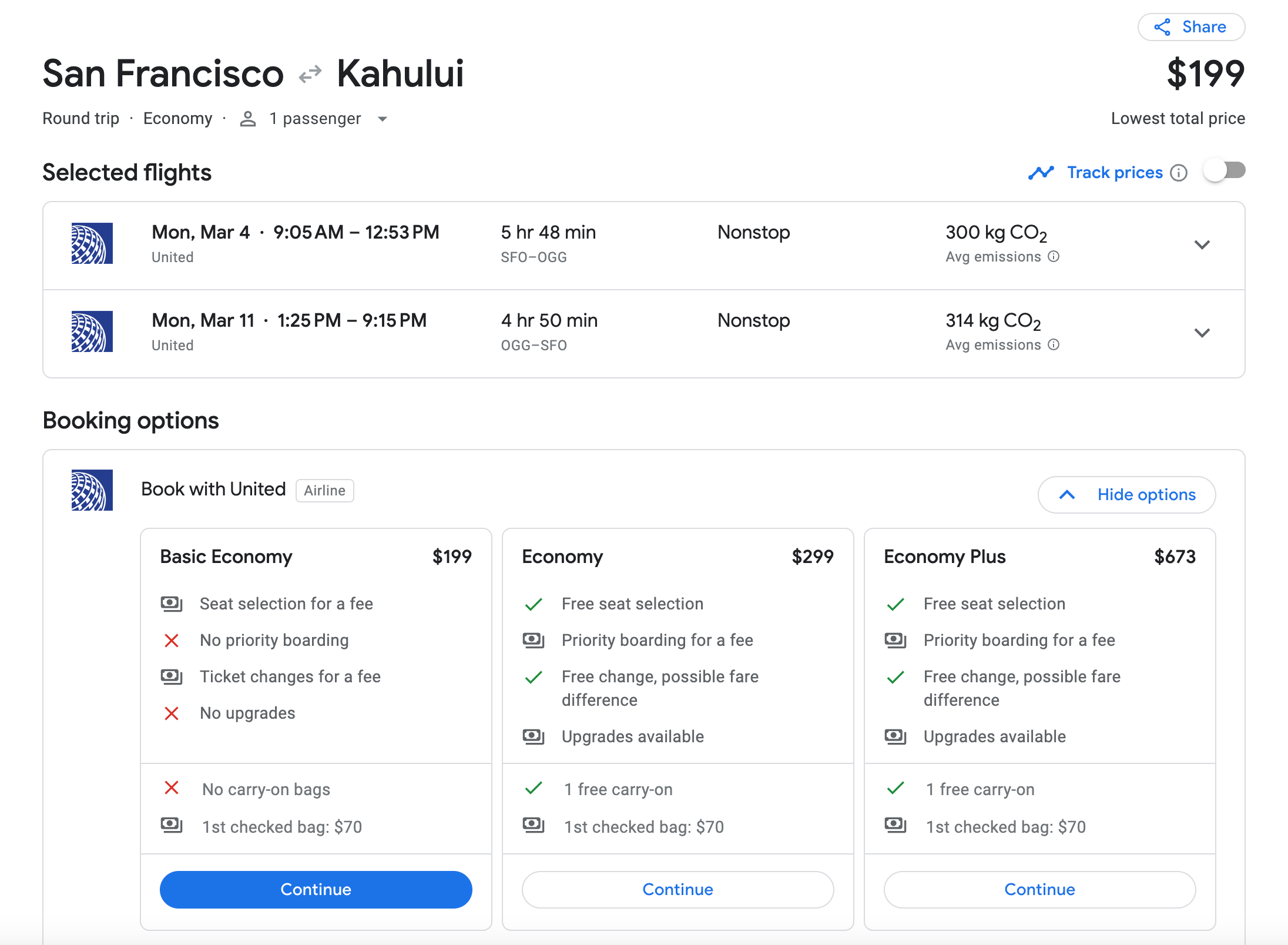Click info icon beside 300 kg emissions
Image resolution: width=1288 pixels, height=945 pixels.
[x=1054, y=256]
